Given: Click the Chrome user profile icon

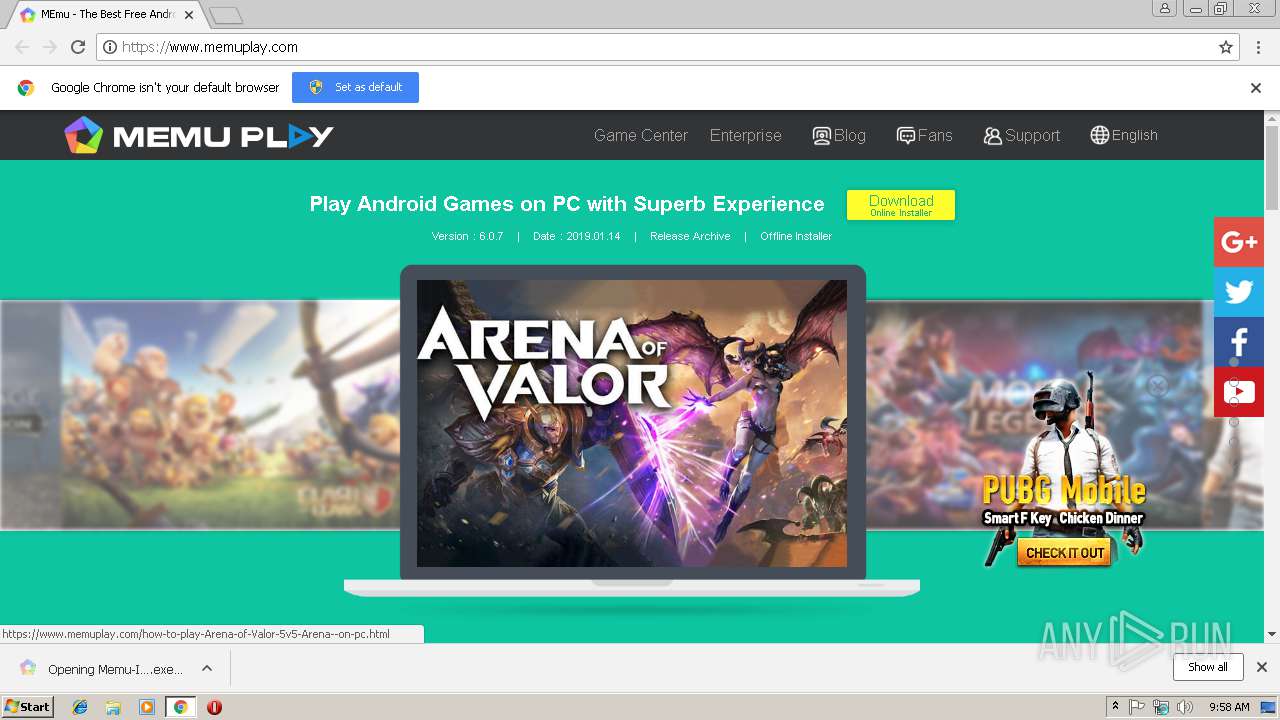Looking at the screenshot, I should pos(1165,9).
